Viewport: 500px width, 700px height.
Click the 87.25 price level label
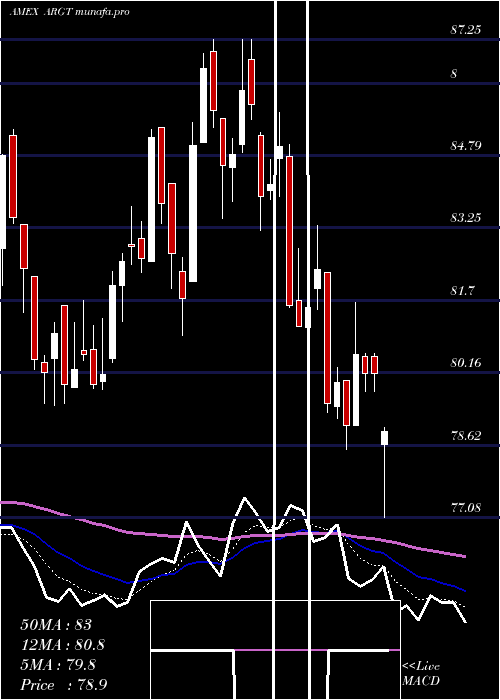466,30
